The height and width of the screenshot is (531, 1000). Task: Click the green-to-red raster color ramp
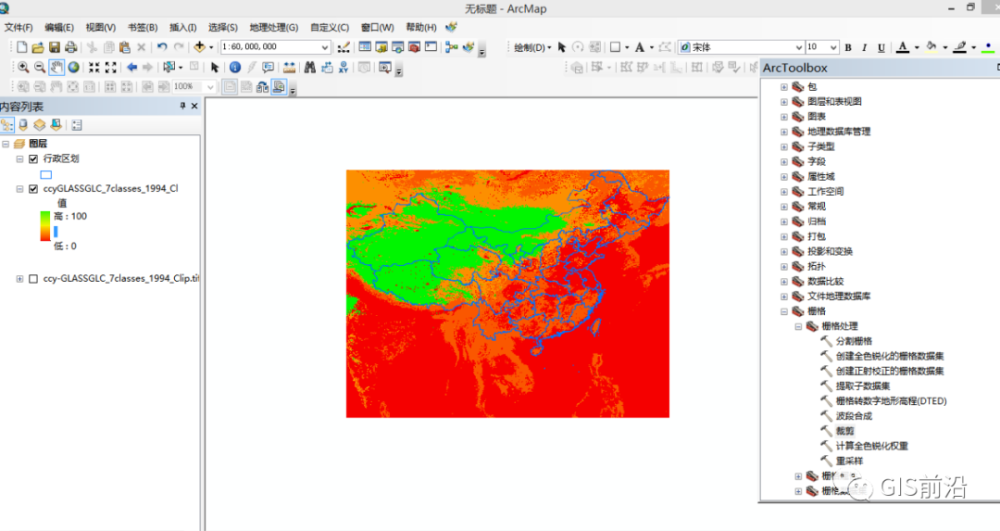pyautogui.click(x=45, y=226)
